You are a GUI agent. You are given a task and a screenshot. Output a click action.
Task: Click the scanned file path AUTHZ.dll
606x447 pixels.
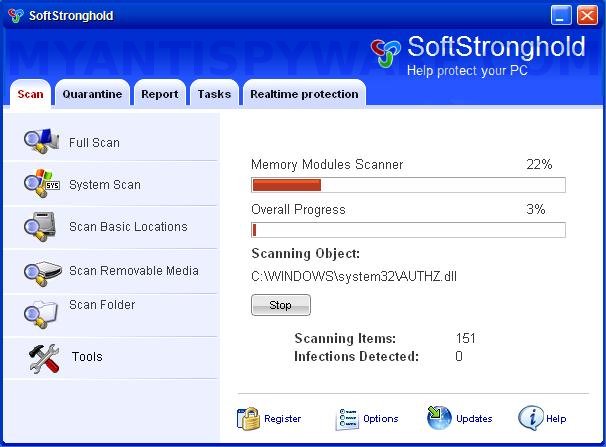tap(354, 276)
